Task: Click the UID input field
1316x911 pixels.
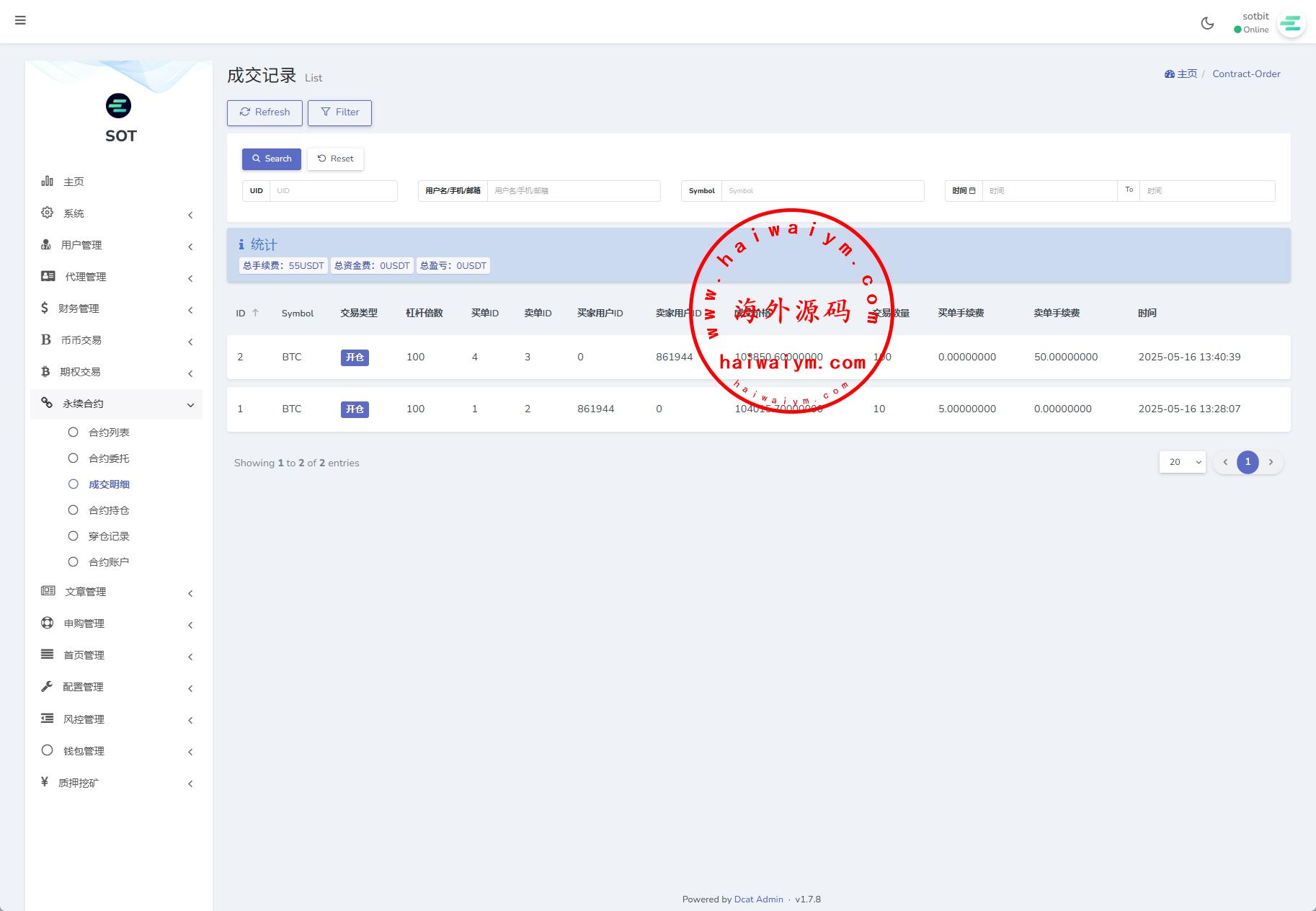Action: (333, 191)
